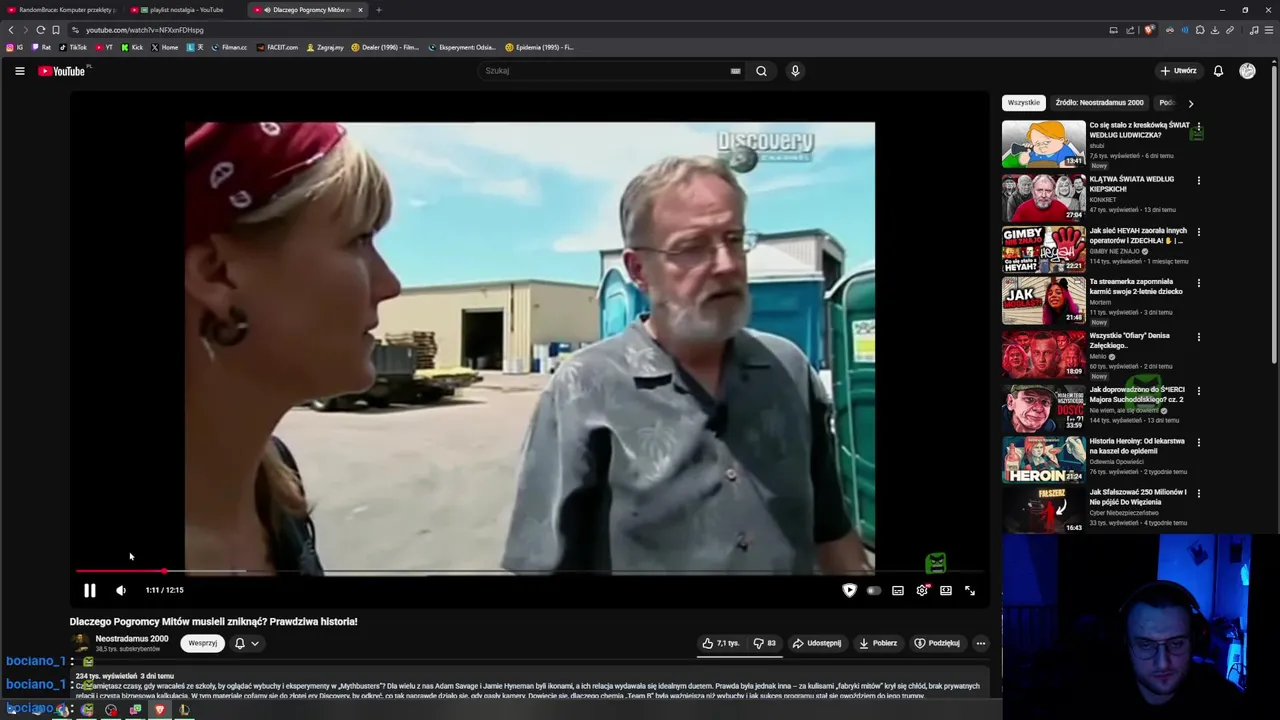Open the TikTok bookmark

click(x=73, y=47)
